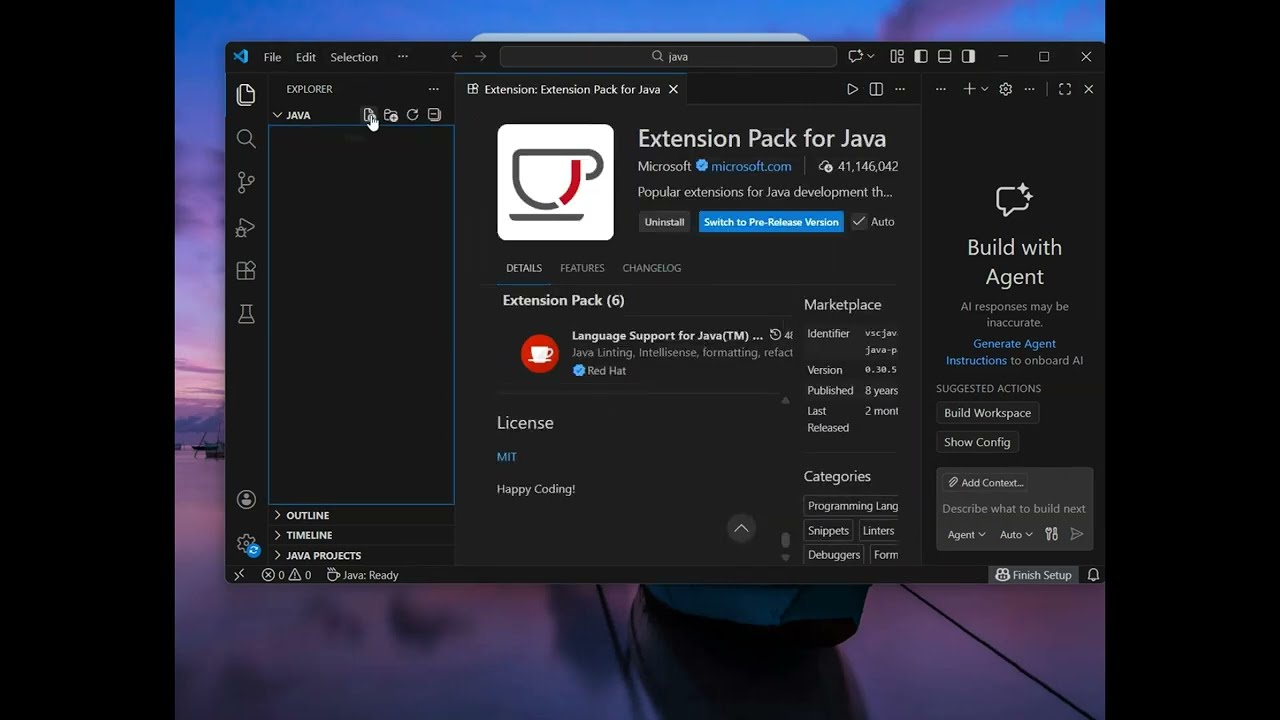Click Finish Setup in status bar
Image resolution: width=1280 pixels, height=720 pixels.
pos(1034,575)
